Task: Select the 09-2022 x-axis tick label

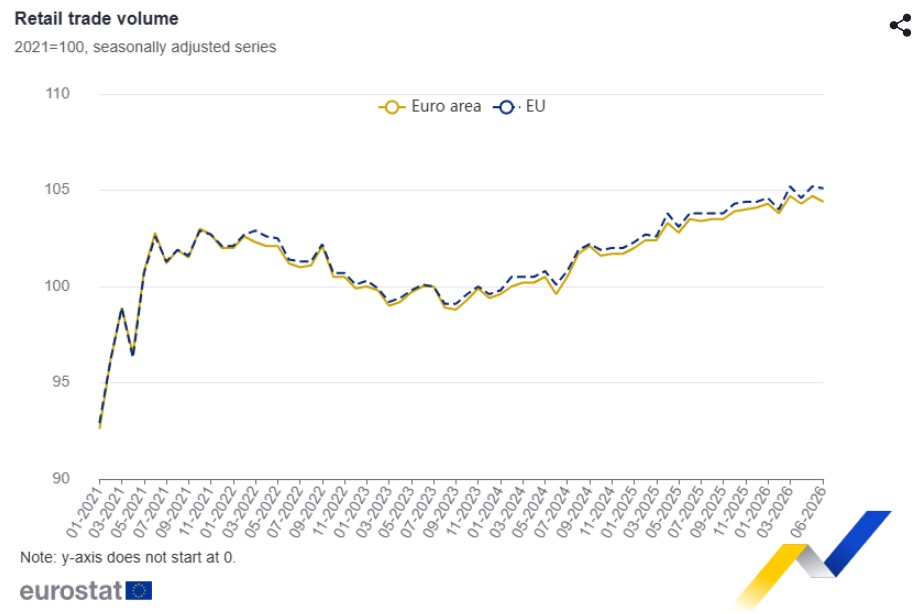Action: 307,511
